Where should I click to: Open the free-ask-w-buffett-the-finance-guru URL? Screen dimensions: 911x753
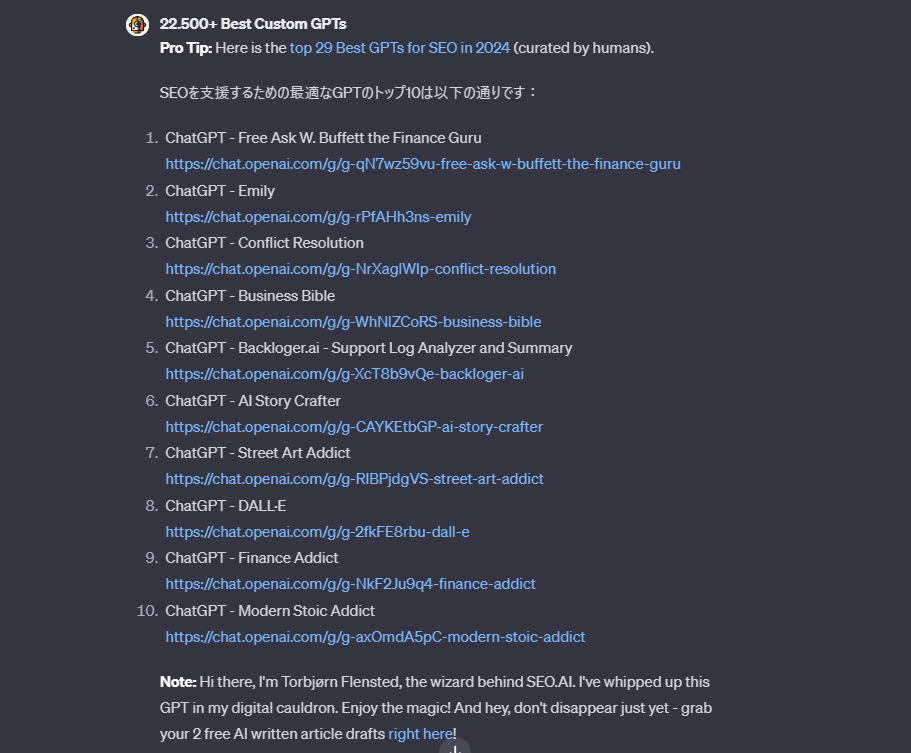tap(423, 164)
